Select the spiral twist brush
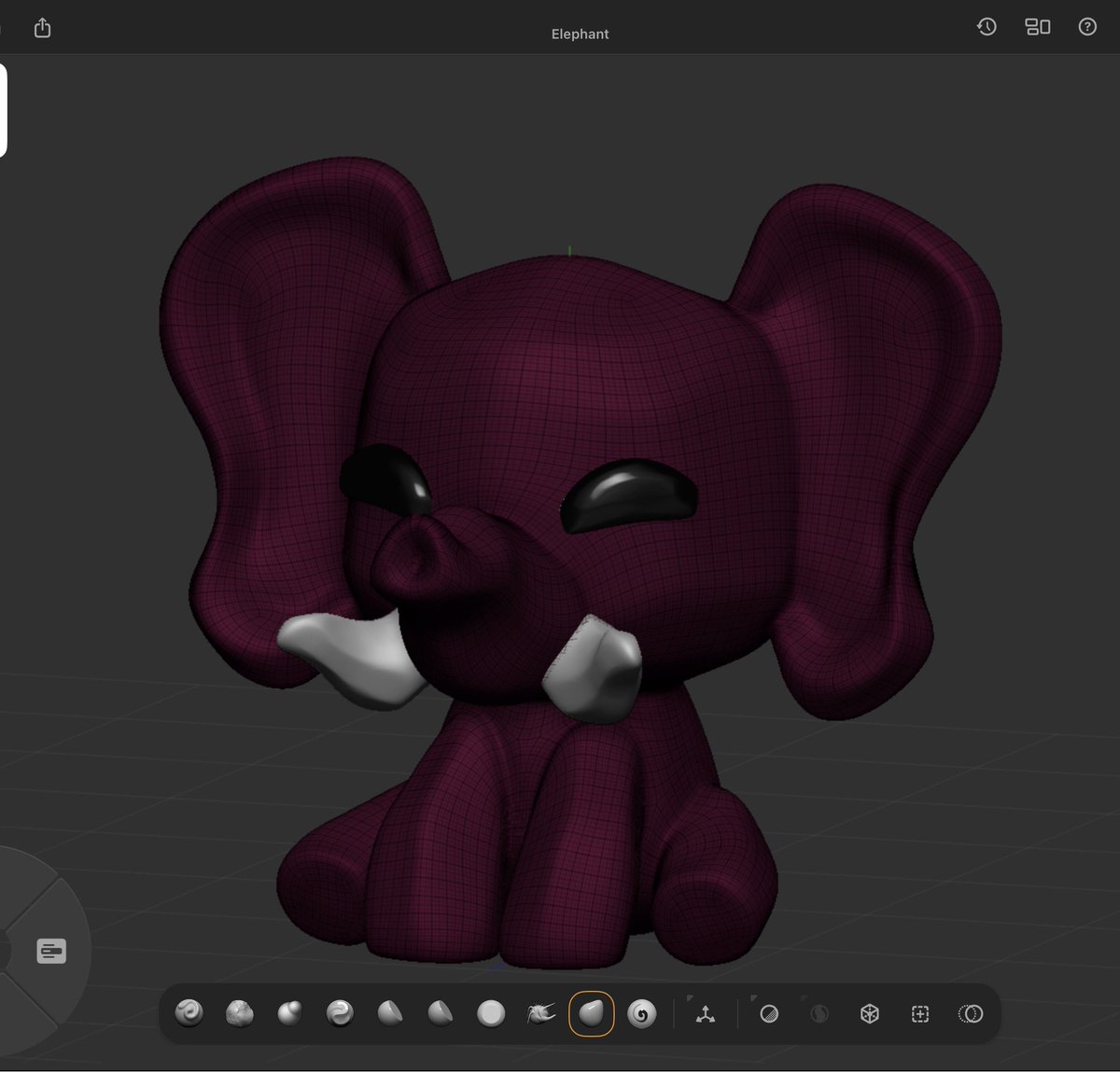Viewport: 1120px width, 1072px height. [642, 1013]
